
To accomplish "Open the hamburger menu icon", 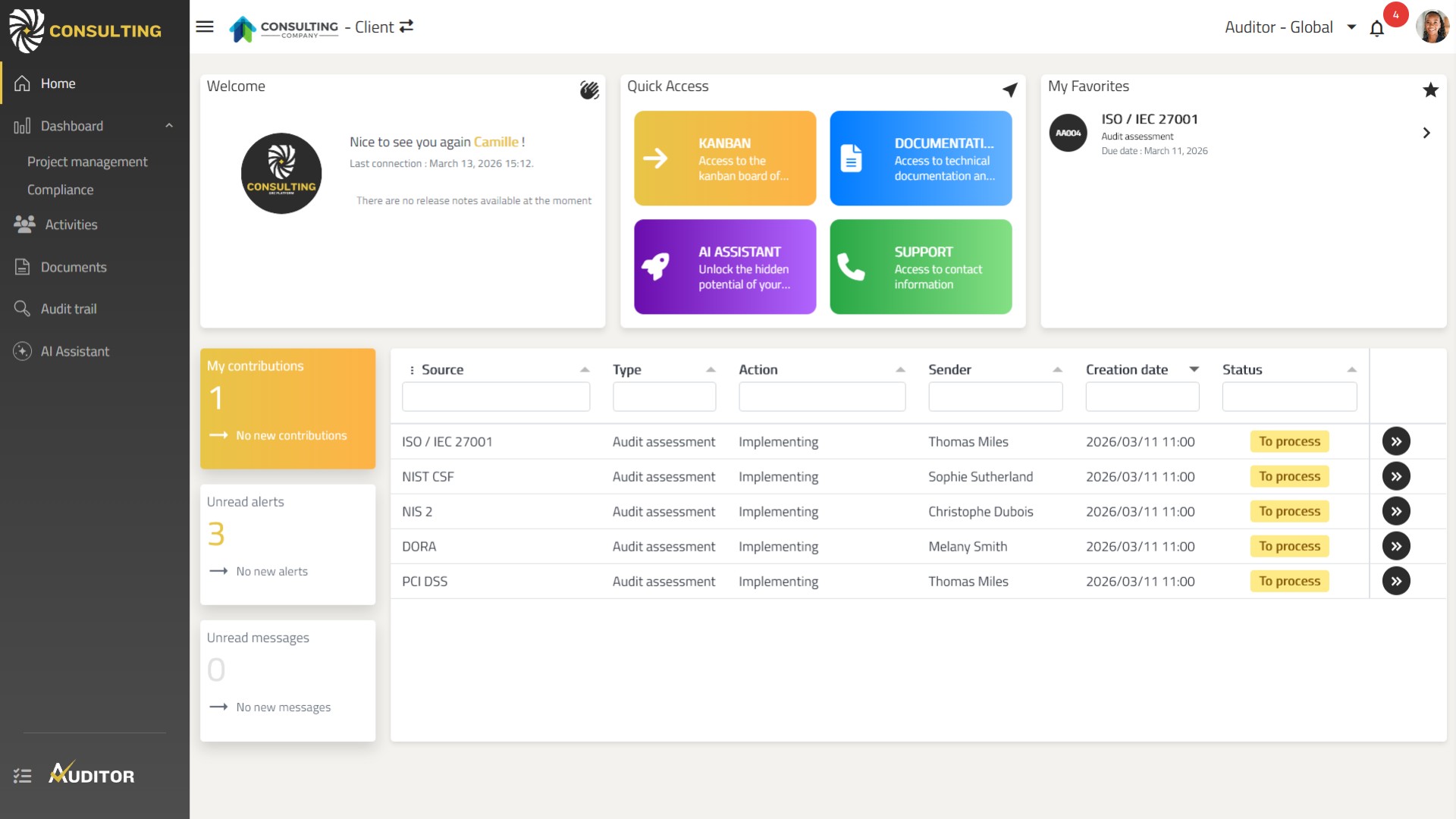I will click(x=205, y=27).
